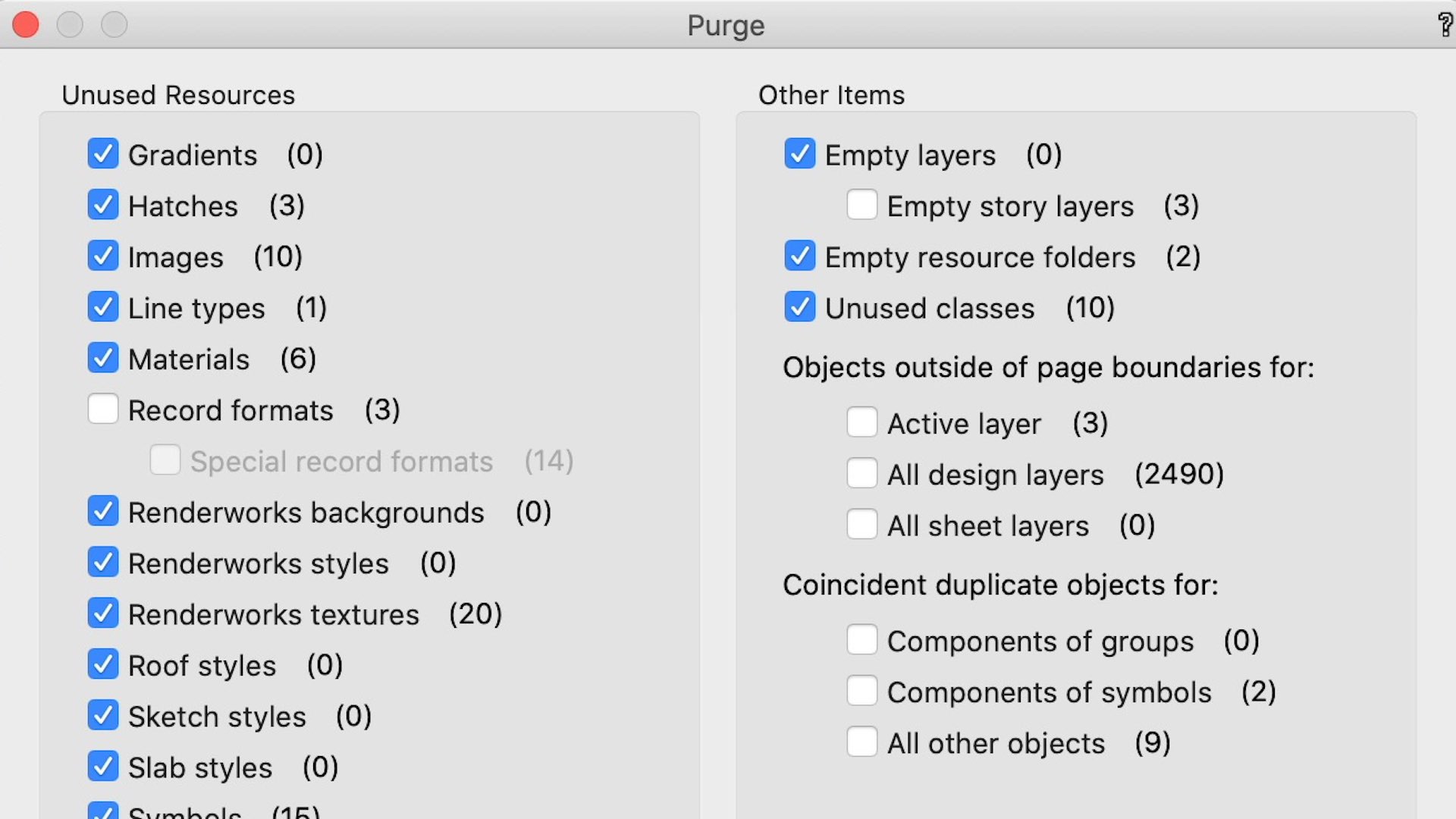Close the Purge dialog window

pyautogui.click(x=26, y=25)
